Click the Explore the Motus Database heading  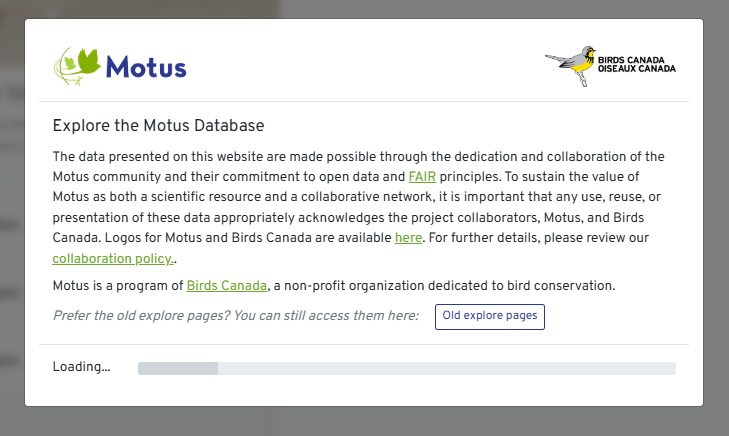158,126
